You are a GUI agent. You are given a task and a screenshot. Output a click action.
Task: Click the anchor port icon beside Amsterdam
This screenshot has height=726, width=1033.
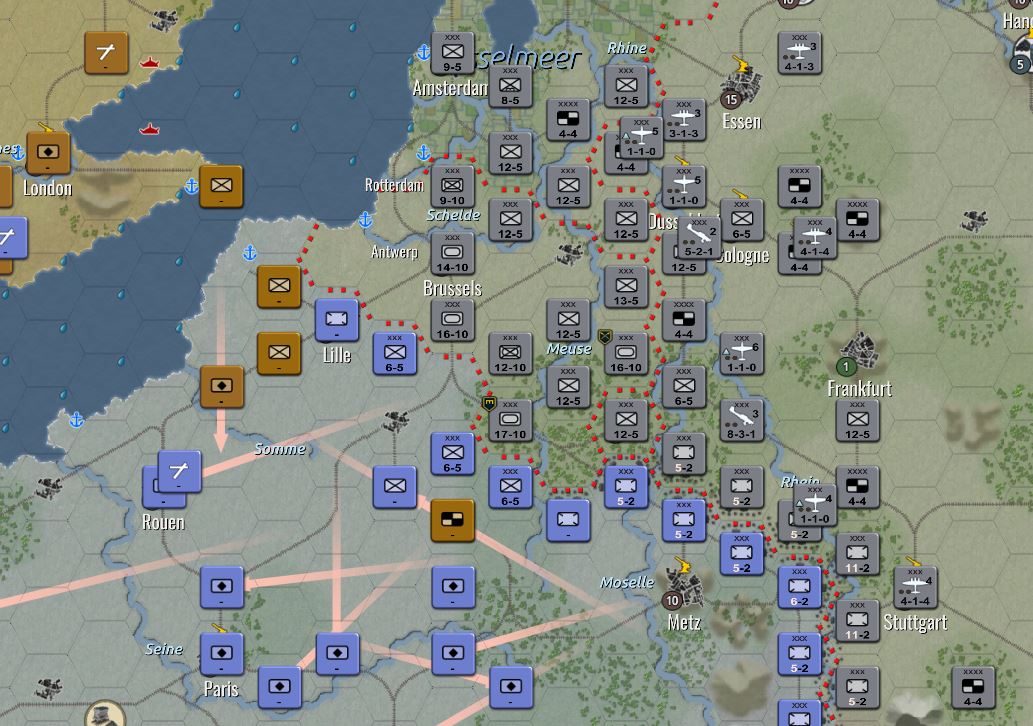point(424,53)
